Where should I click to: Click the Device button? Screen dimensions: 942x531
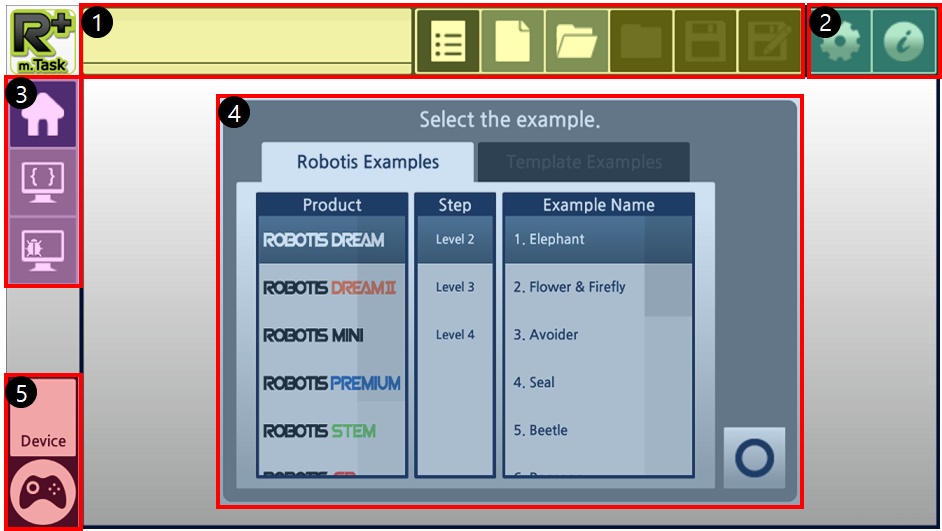click(43, 417)
